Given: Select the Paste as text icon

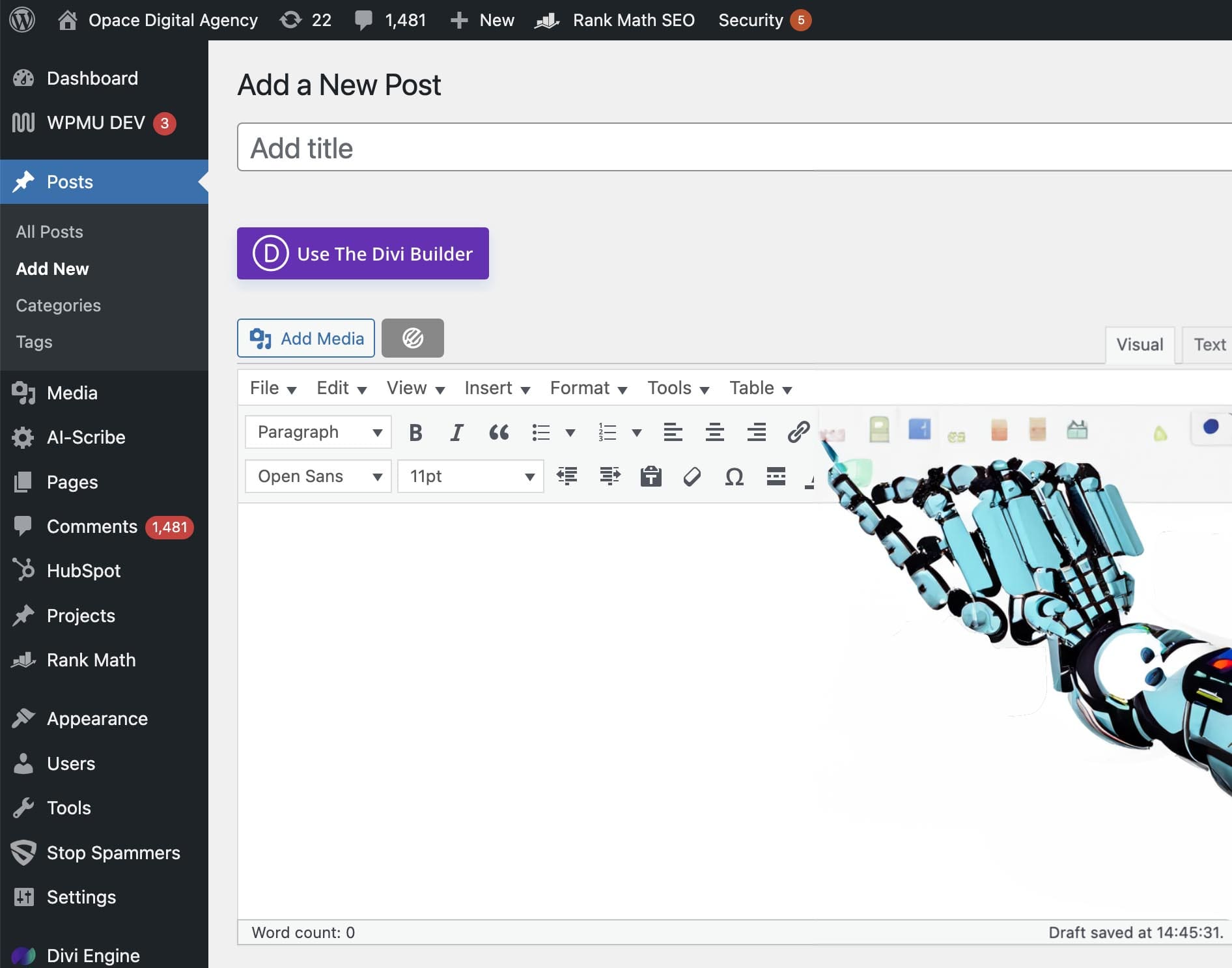Looking at the screenshot, I should point(651,476).
